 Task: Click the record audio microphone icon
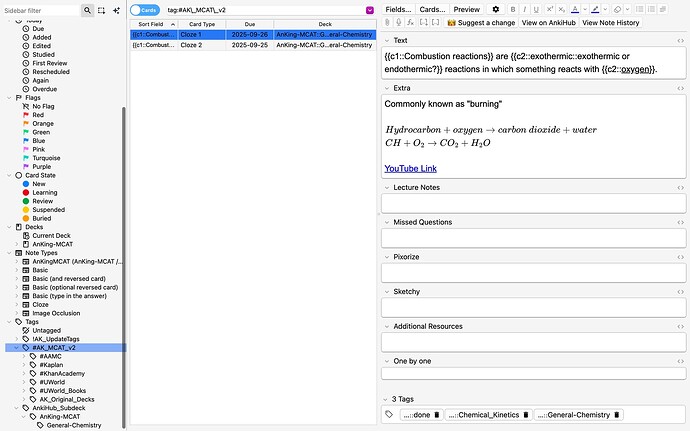(399, 22)
